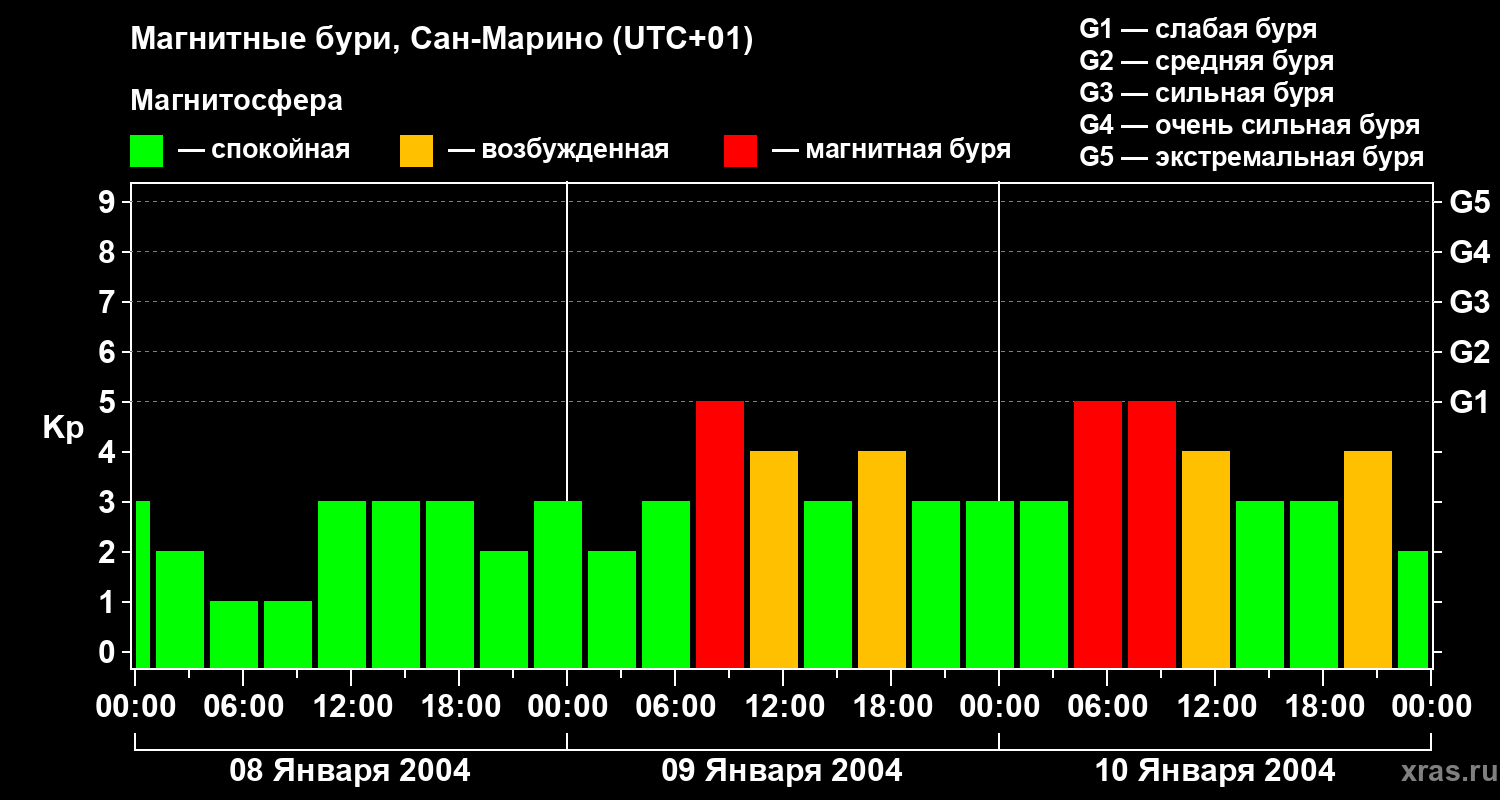Click the 'G1 — слабая буря' description
This screenshot has height=800, width=1500.
(1198, 29)
